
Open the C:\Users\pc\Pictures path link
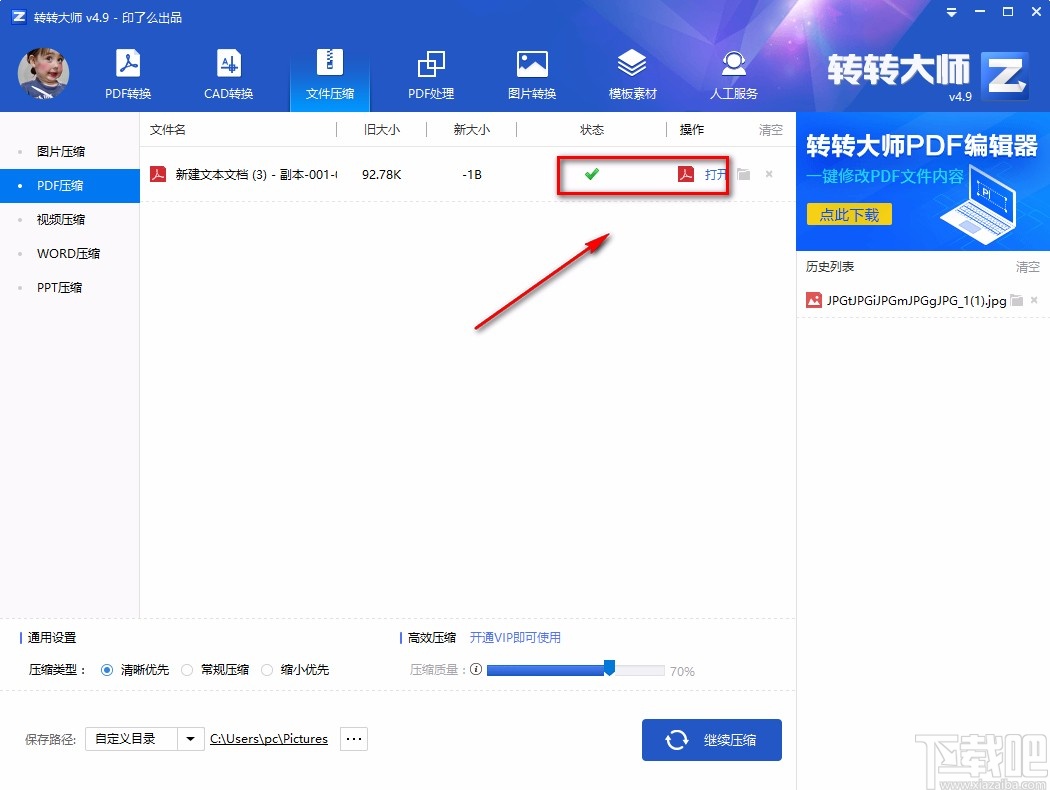point(268,739)
